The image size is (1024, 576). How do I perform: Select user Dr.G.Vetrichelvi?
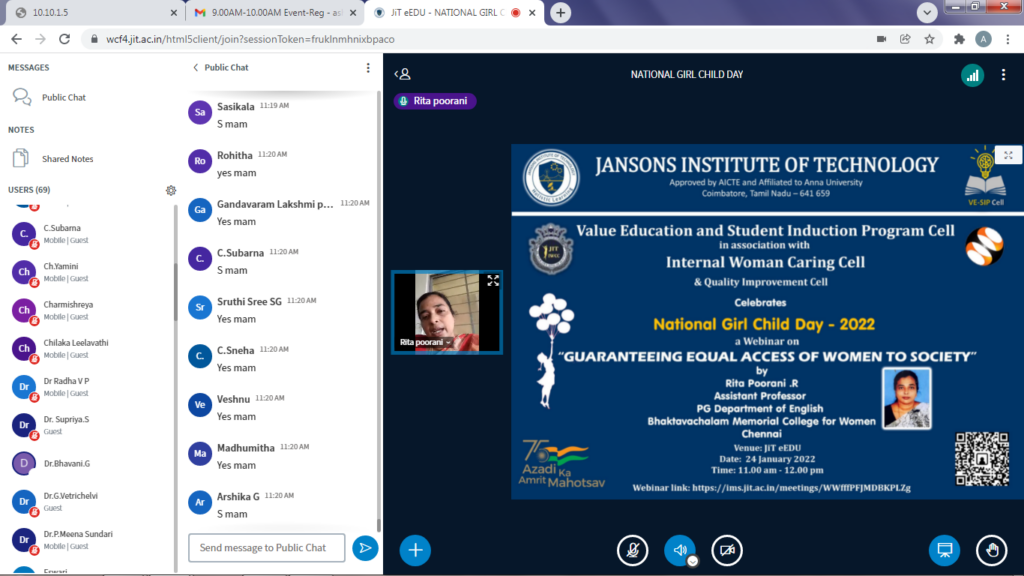tap(89, 502)
